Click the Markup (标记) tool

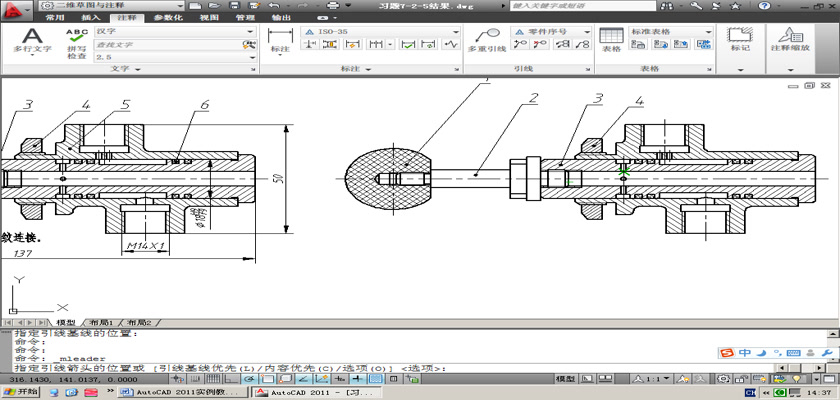point(740,40)
